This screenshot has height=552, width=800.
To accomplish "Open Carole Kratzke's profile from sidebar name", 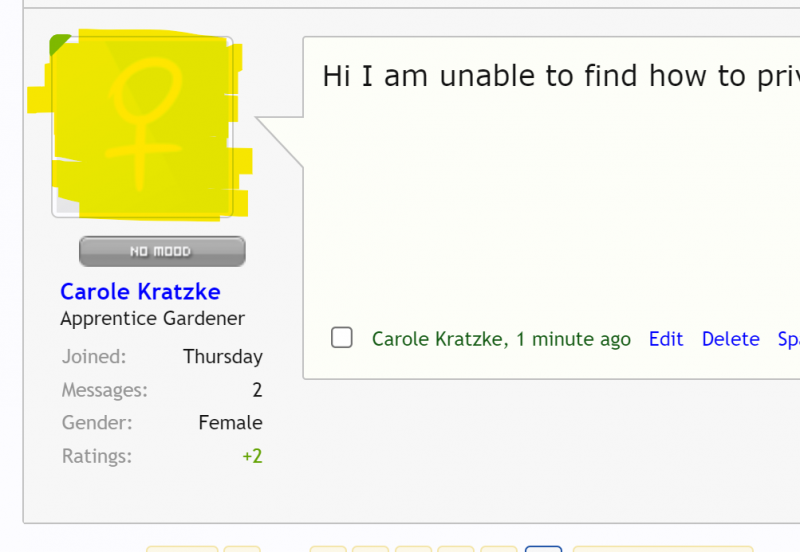I will (x=140, y=291).
